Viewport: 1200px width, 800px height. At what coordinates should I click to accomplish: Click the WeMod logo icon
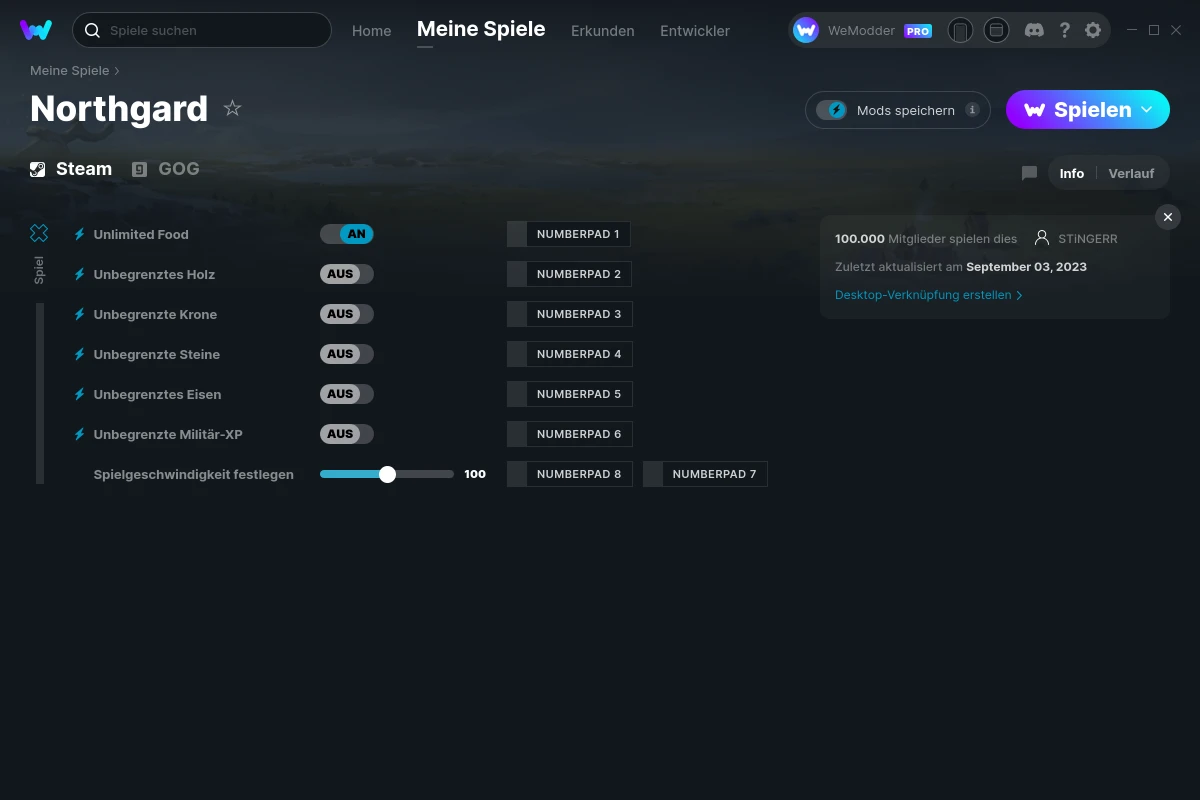(x=36, y=30)
